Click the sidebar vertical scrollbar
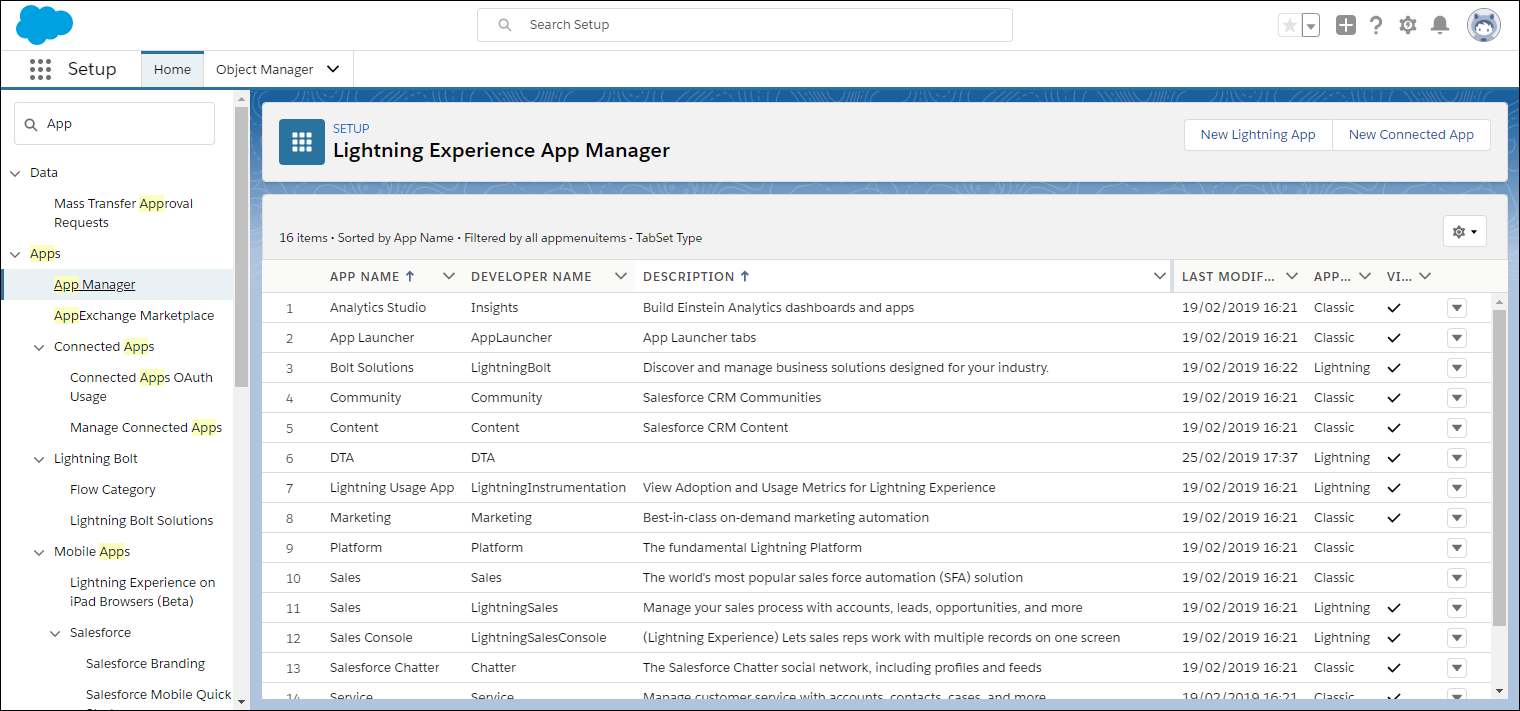 point(241,245)
